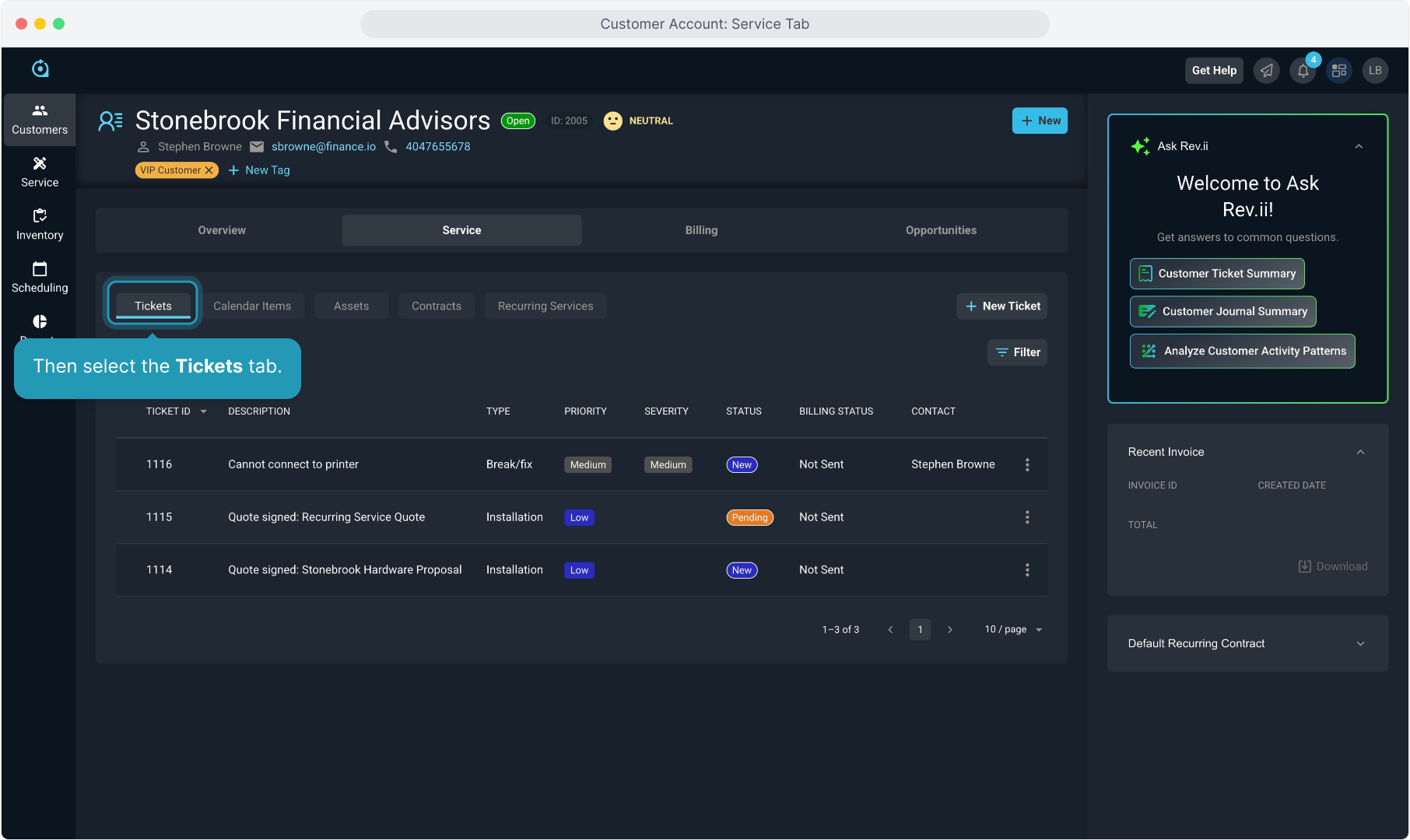The width and height of the screenshot is (1410, 840).
Task: Collapse the Ask Rev.ii panel
Action: [1359, 146]
